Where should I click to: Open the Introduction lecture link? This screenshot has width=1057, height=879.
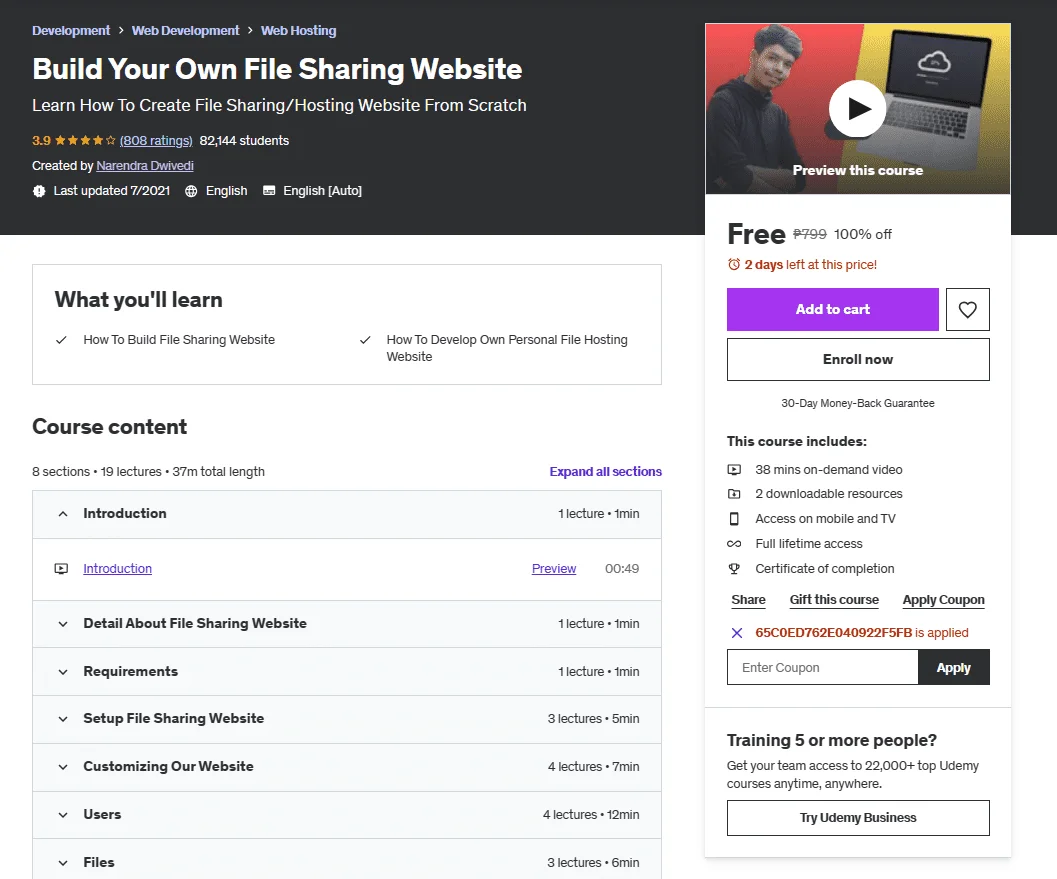pyautogui.click(x=117, y=568)
